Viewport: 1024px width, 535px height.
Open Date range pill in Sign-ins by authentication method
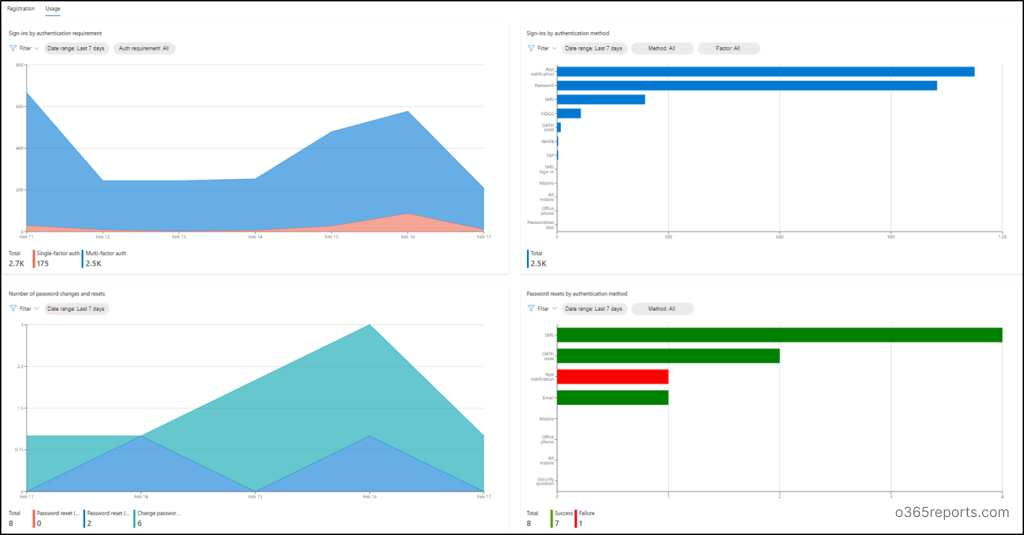[594, 48]
